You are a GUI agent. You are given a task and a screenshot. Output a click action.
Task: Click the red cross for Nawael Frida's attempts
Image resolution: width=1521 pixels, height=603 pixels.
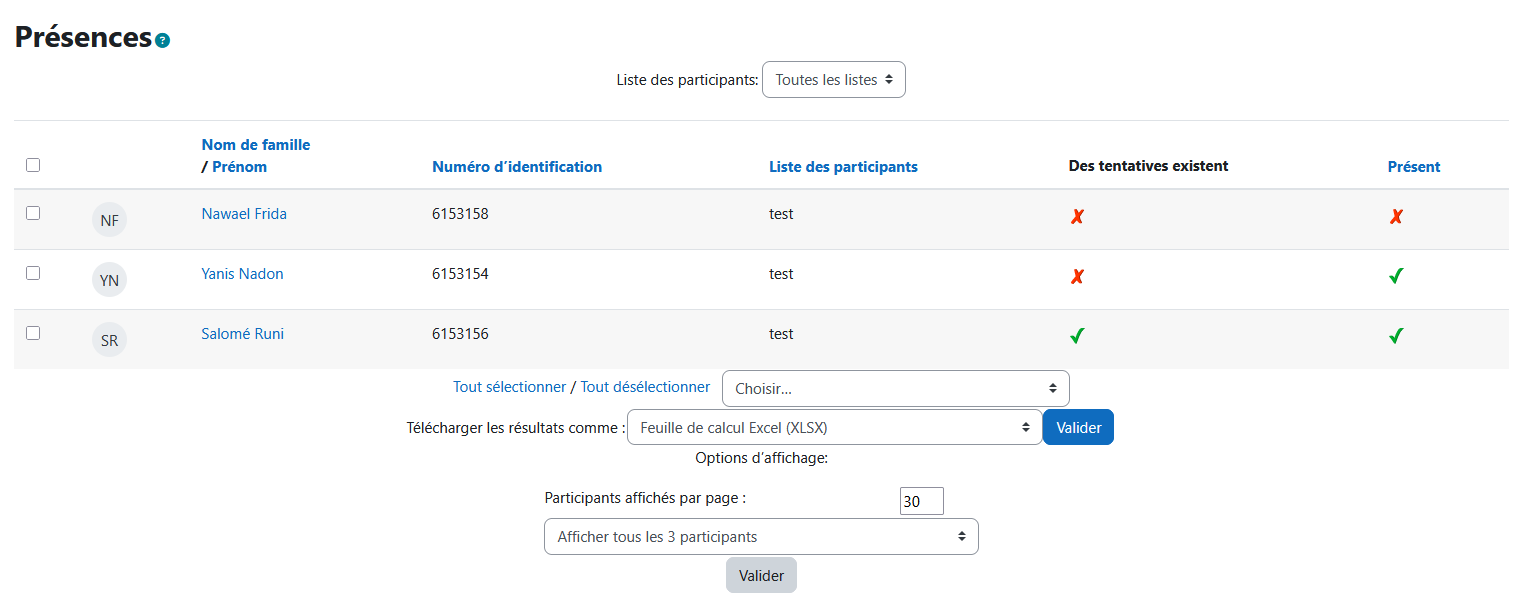point(1077,216)
